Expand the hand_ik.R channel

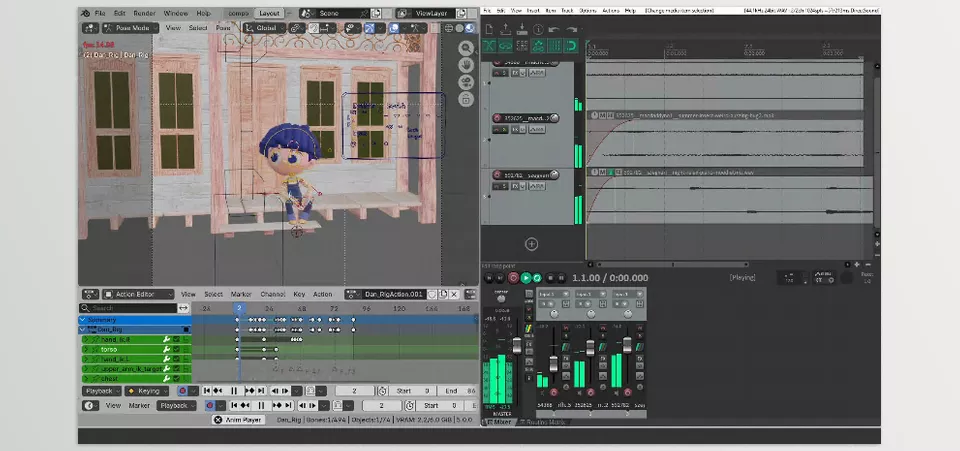86,339
